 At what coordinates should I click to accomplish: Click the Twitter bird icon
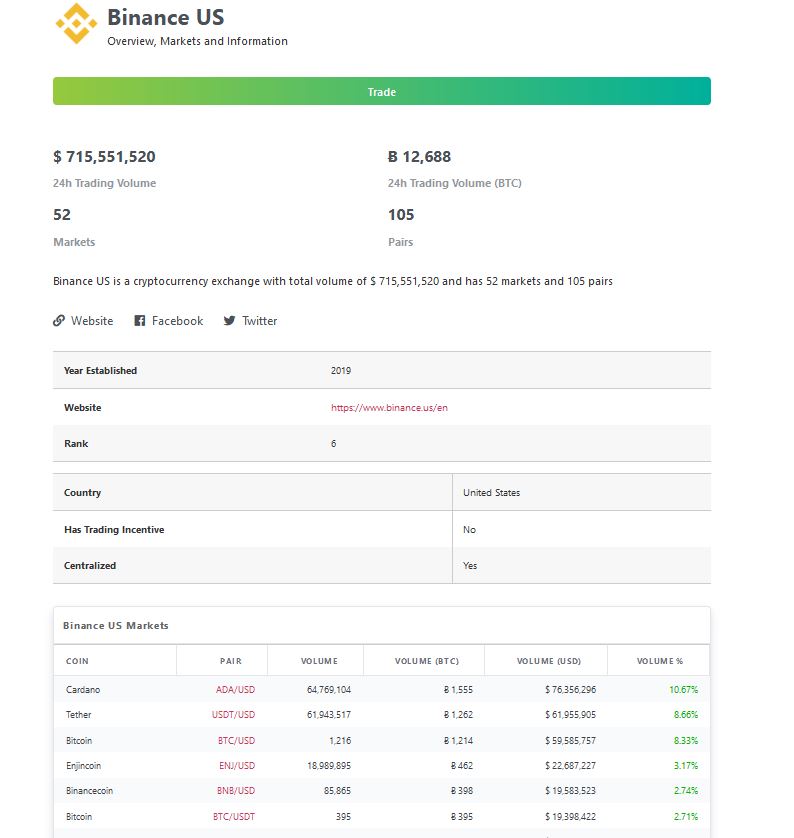pyautogui.click(x=229, y=321)
